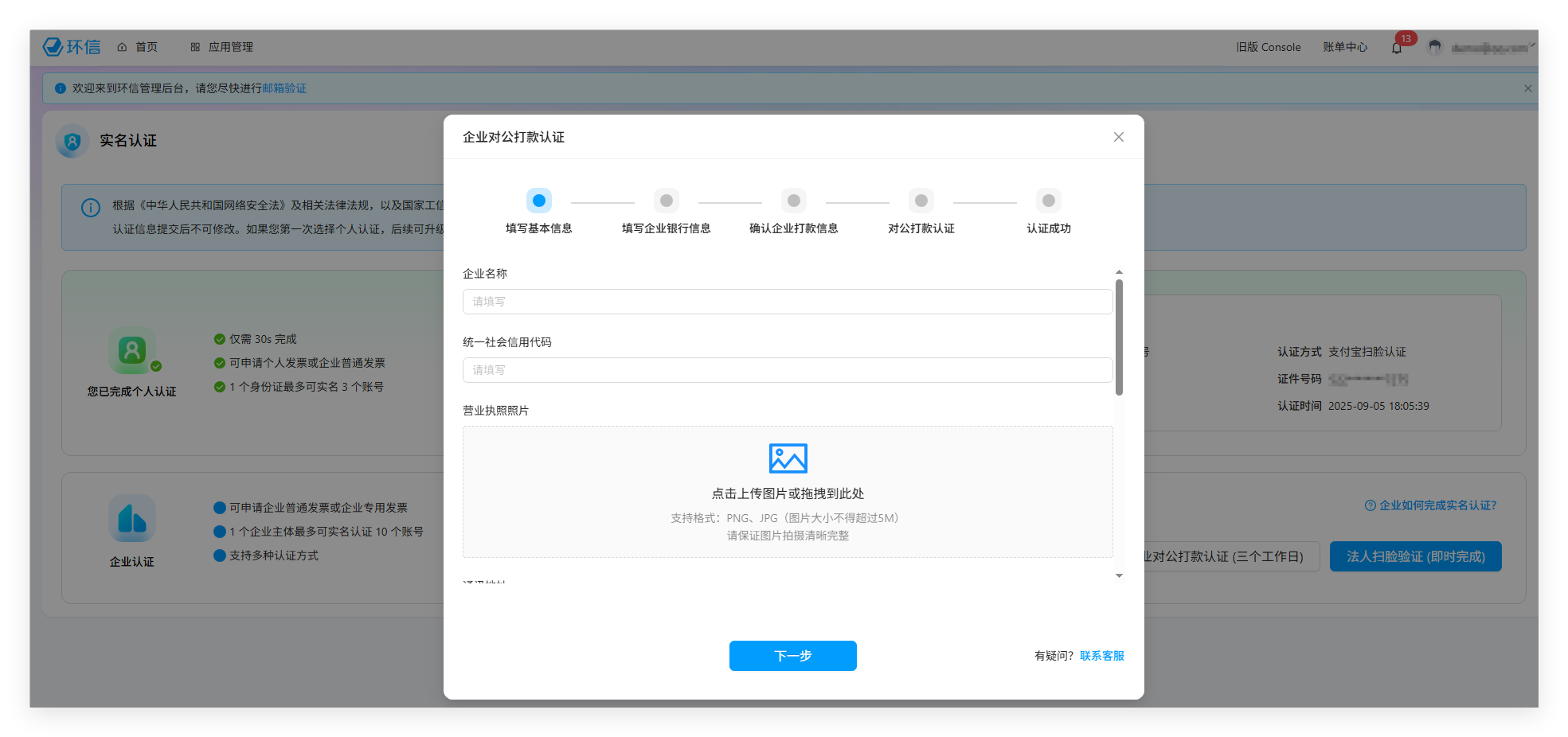Click the 统一社会信用代码 input field
Viewport: 1568px width, 737px height.
787,370
